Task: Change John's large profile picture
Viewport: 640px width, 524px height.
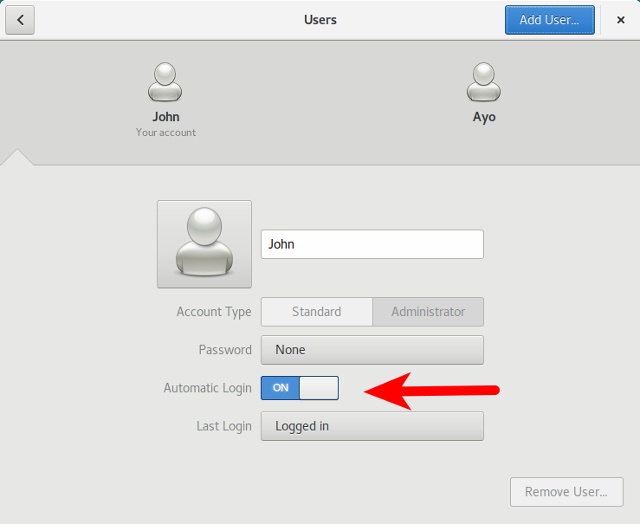Action: point(204,244)
